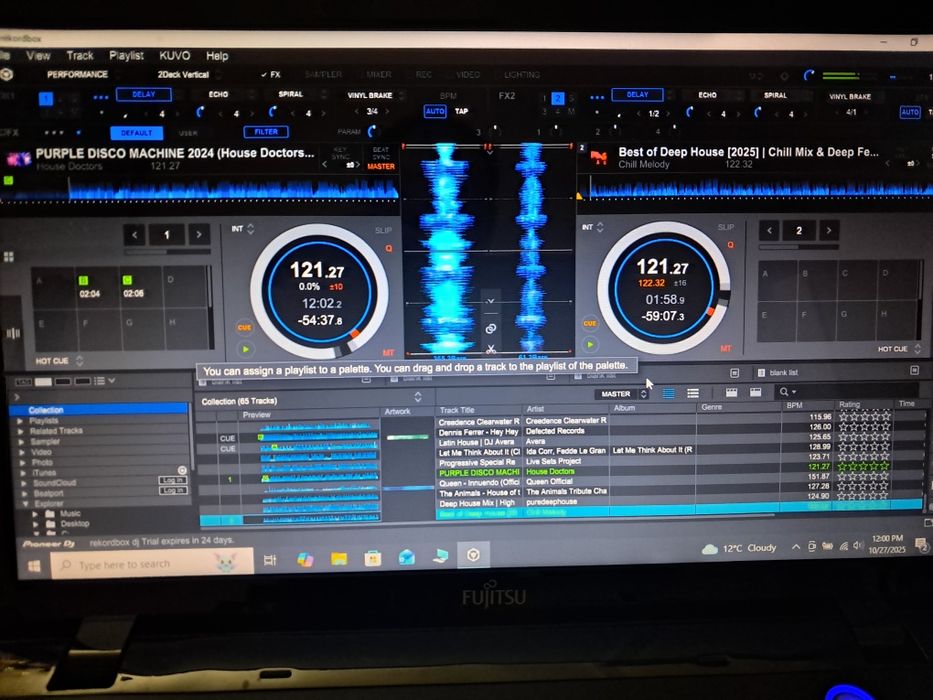Image resolution: width=933 pixels, height=700 pixels.
Task: Expand the Playlists tree node
Action: (x=20, y=421)
